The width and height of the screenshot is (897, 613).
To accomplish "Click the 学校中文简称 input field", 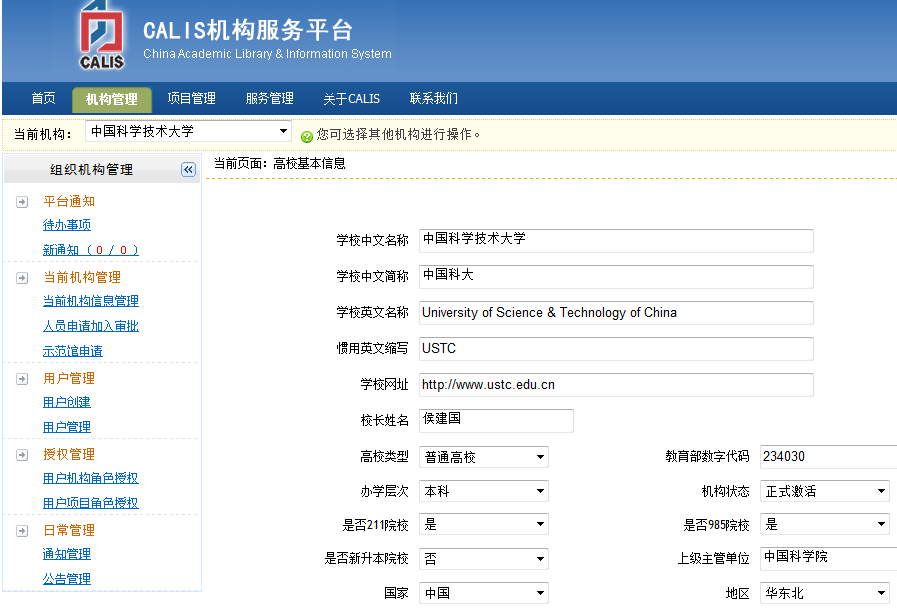I will [616, 277].
